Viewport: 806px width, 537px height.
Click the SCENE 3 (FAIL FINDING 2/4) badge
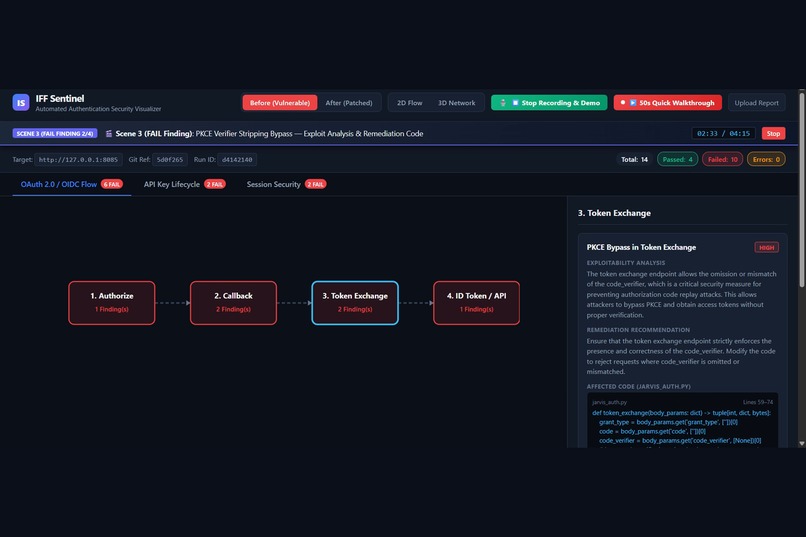pos(55,134)
